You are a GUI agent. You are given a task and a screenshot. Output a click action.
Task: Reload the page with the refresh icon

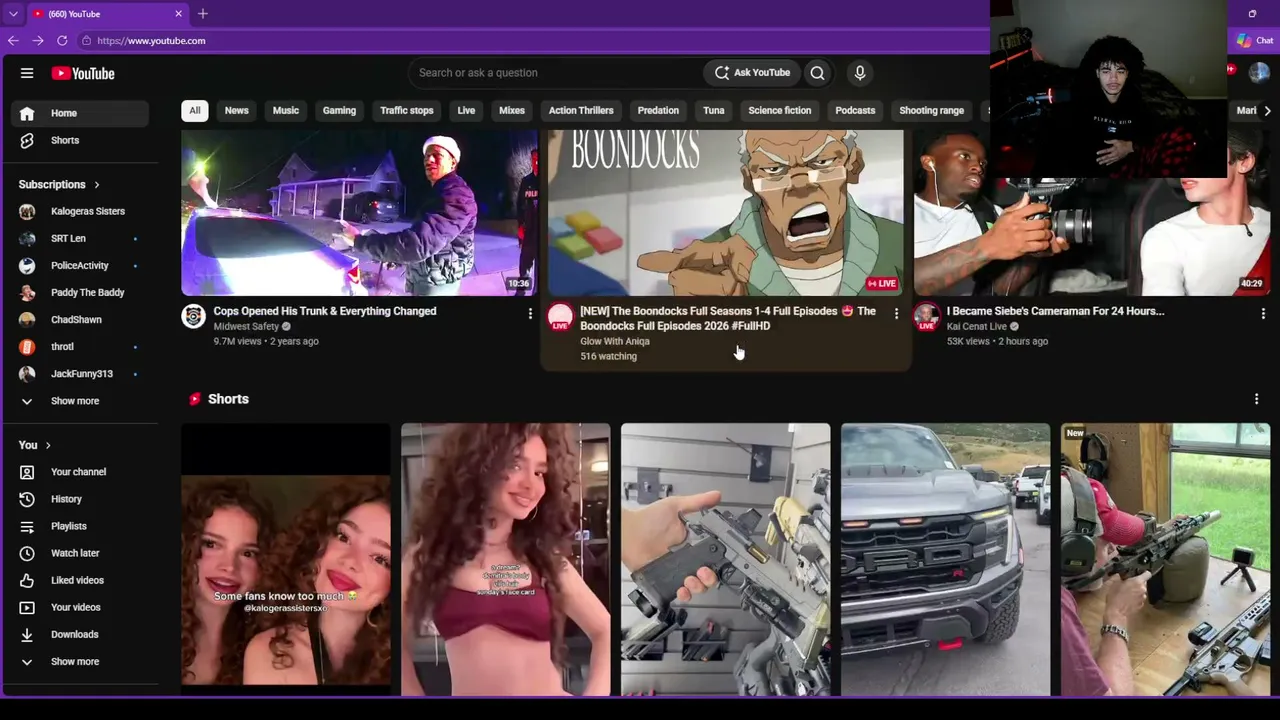62,40
